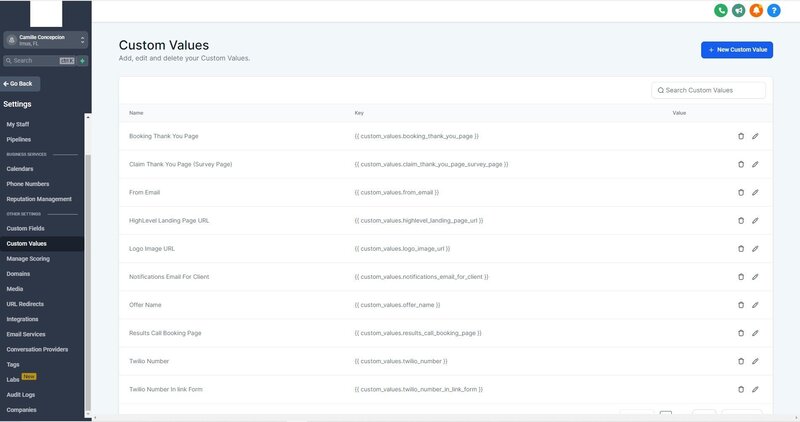Open Phone Numbers settings
The image size is (800, 422).
click(28, 184)
